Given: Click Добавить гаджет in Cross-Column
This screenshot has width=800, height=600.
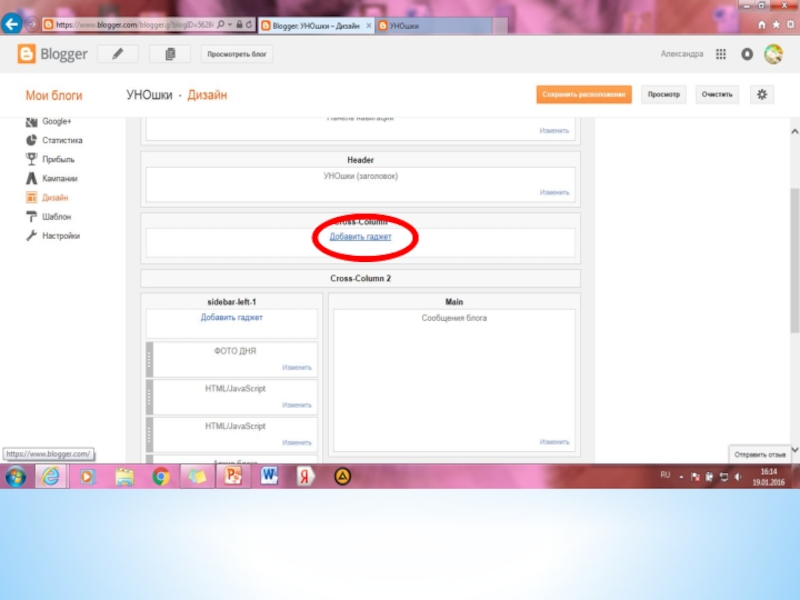Looking at the screenshot, I should click(360, 237).
